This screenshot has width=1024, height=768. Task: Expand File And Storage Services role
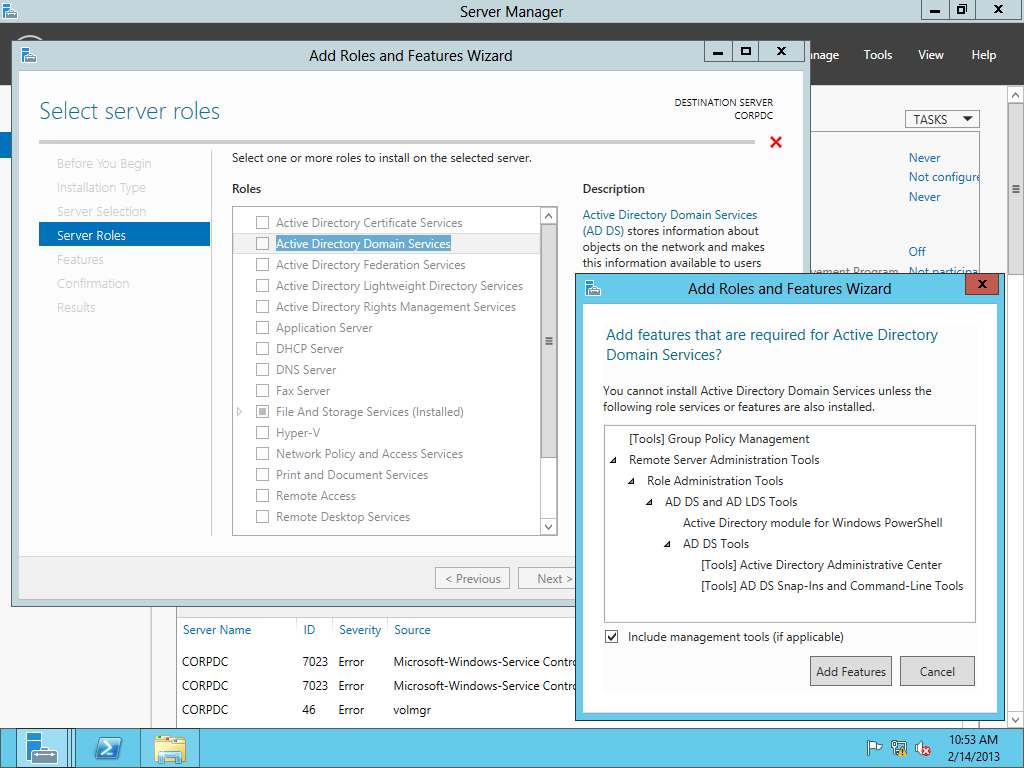click(240, 412)
